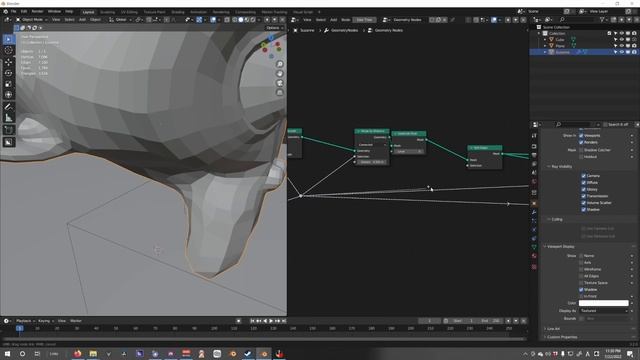
Task: Collapse the Ray Visibility panel
Action: click(x=562, y=167)
